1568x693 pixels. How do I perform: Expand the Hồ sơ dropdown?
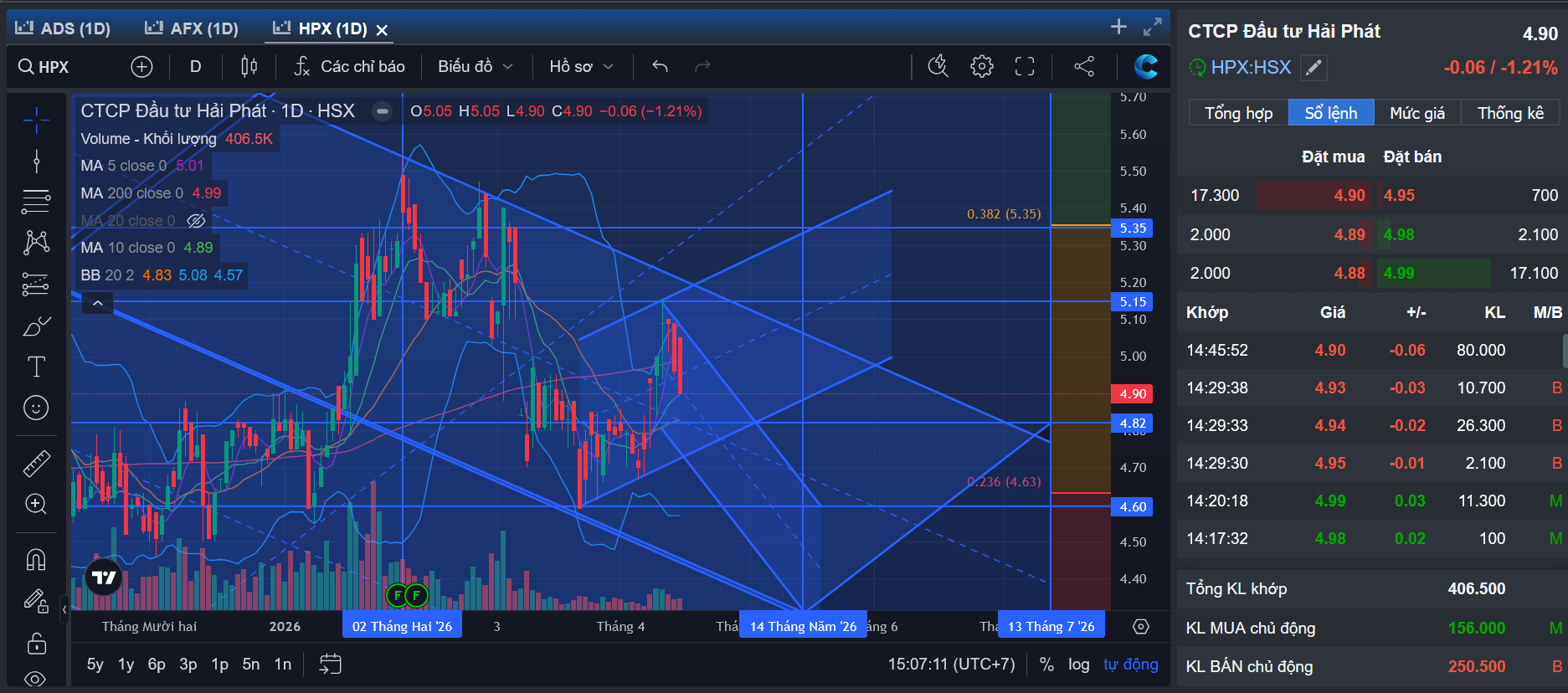pyautogui.click(x=582, y=66)
